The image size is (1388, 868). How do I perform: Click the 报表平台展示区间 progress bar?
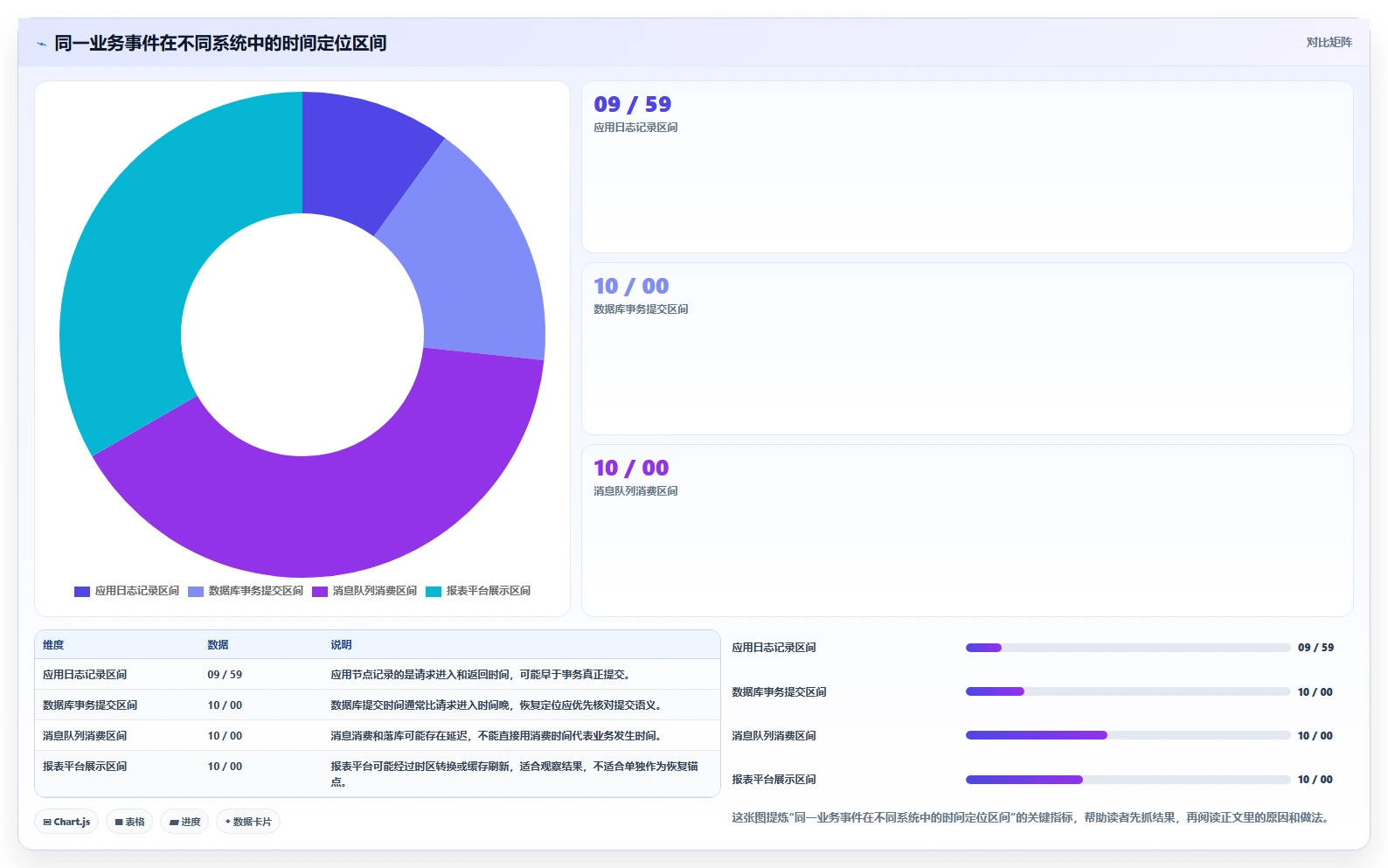coord(1128,780)
